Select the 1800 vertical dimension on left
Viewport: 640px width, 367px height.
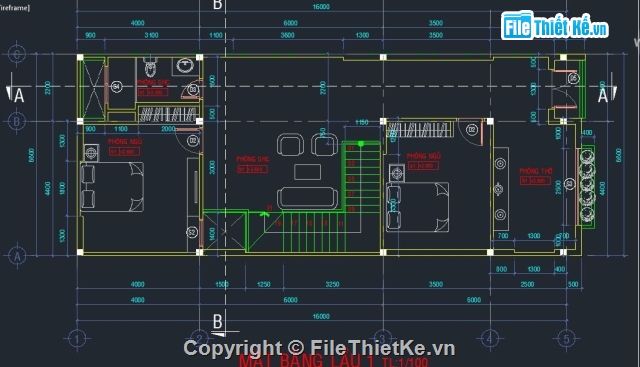62,188
